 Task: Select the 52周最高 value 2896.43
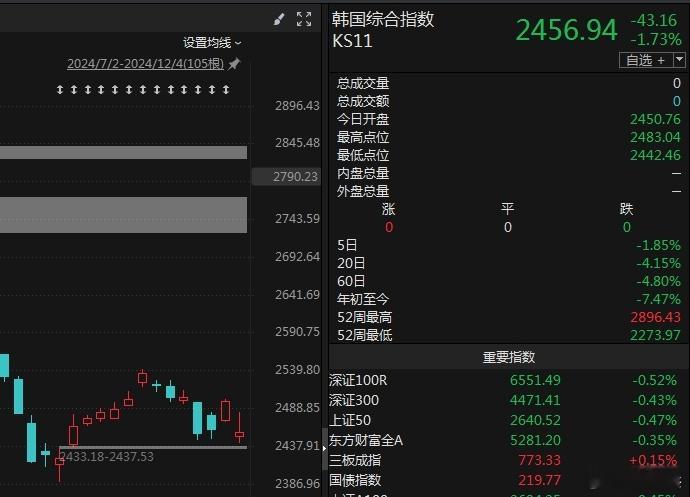[x=655, y=317]
